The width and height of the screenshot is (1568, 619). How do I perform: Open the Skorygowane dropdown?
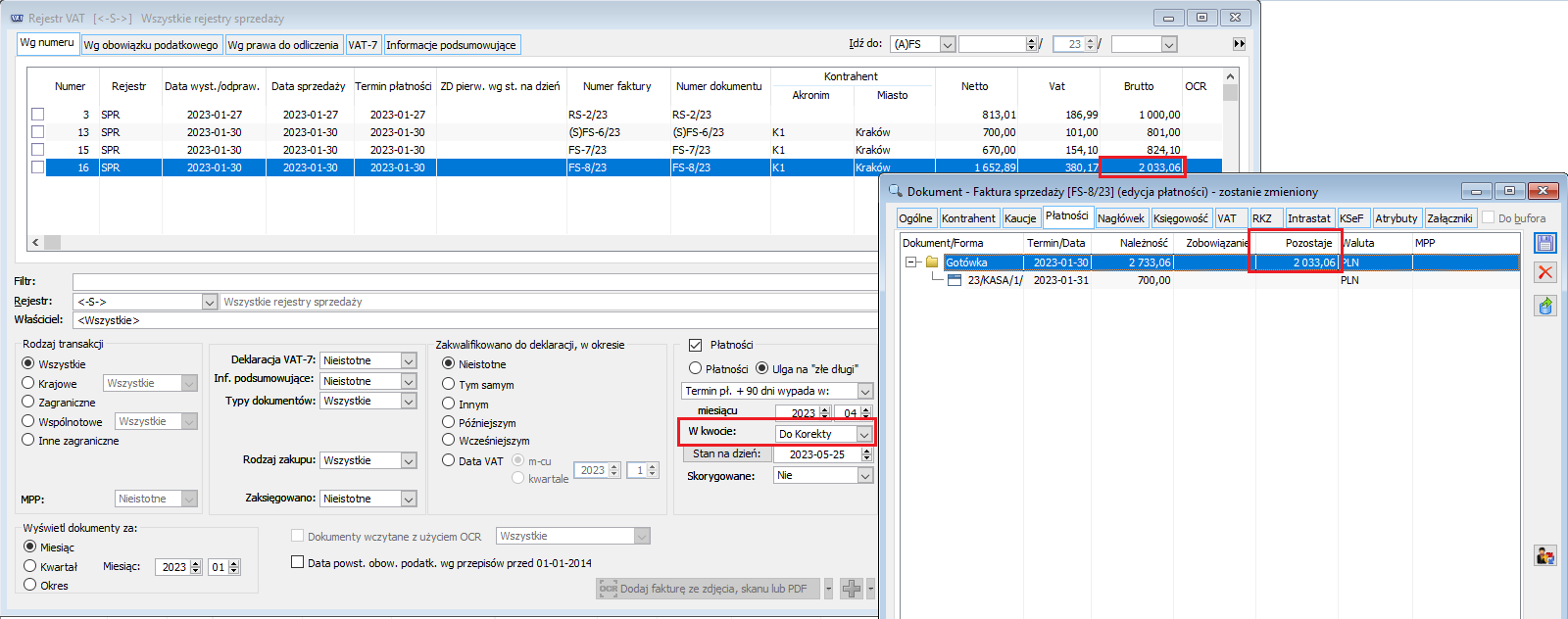(864, 475)
